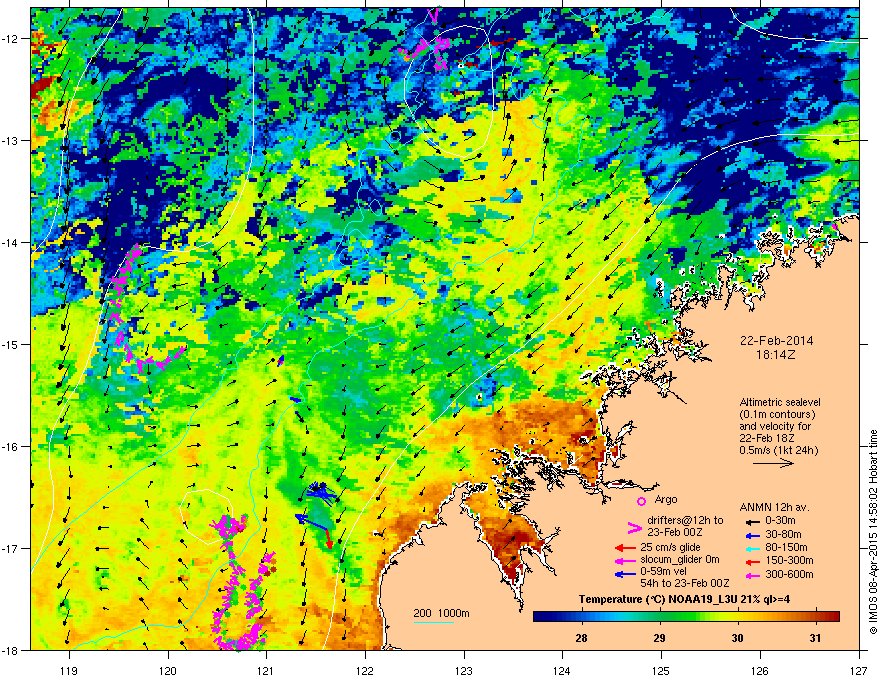Click the colorbar tick label '28'
The width and height of the screenshot is (880, 680).
(581, 638)
